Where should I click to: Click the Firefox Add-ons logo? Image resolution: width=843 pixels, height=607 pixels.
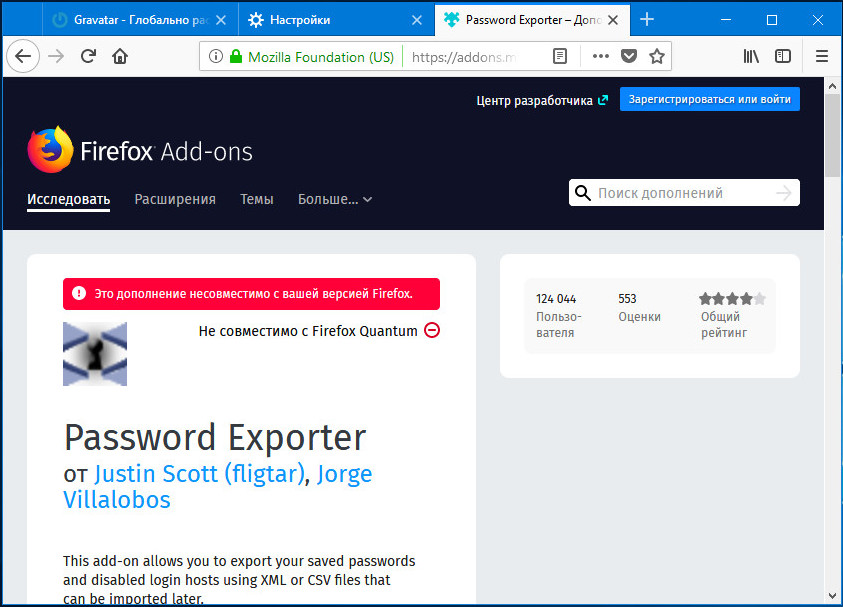point(140,150)
